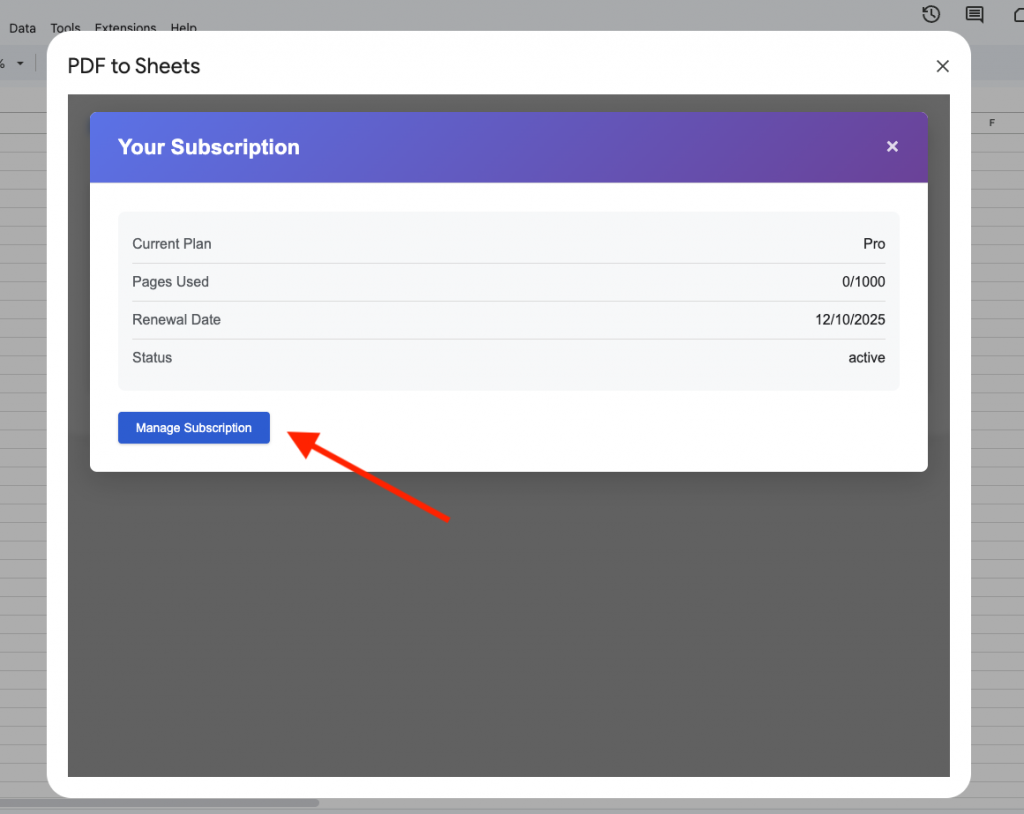Open the version history clock icon
1024x814 pixels.
(931, 14)
